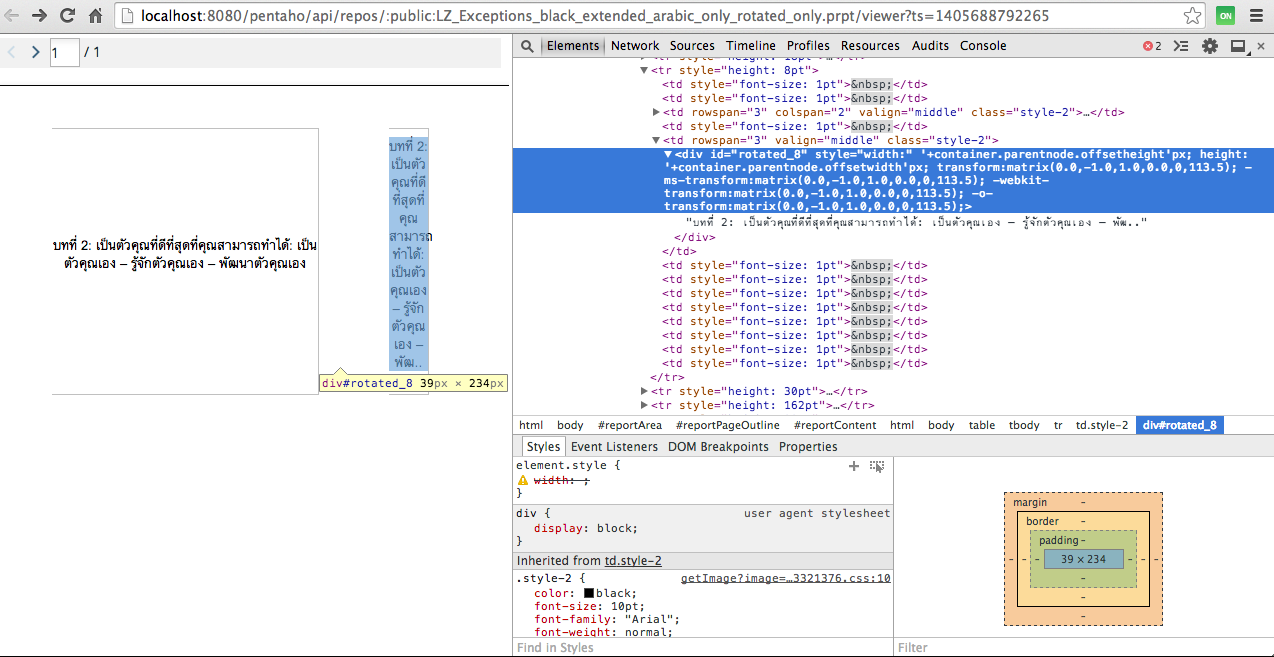Go to previous report page arrow
1274x657 pixels.
pyautogui.click(x=12, y=52)
